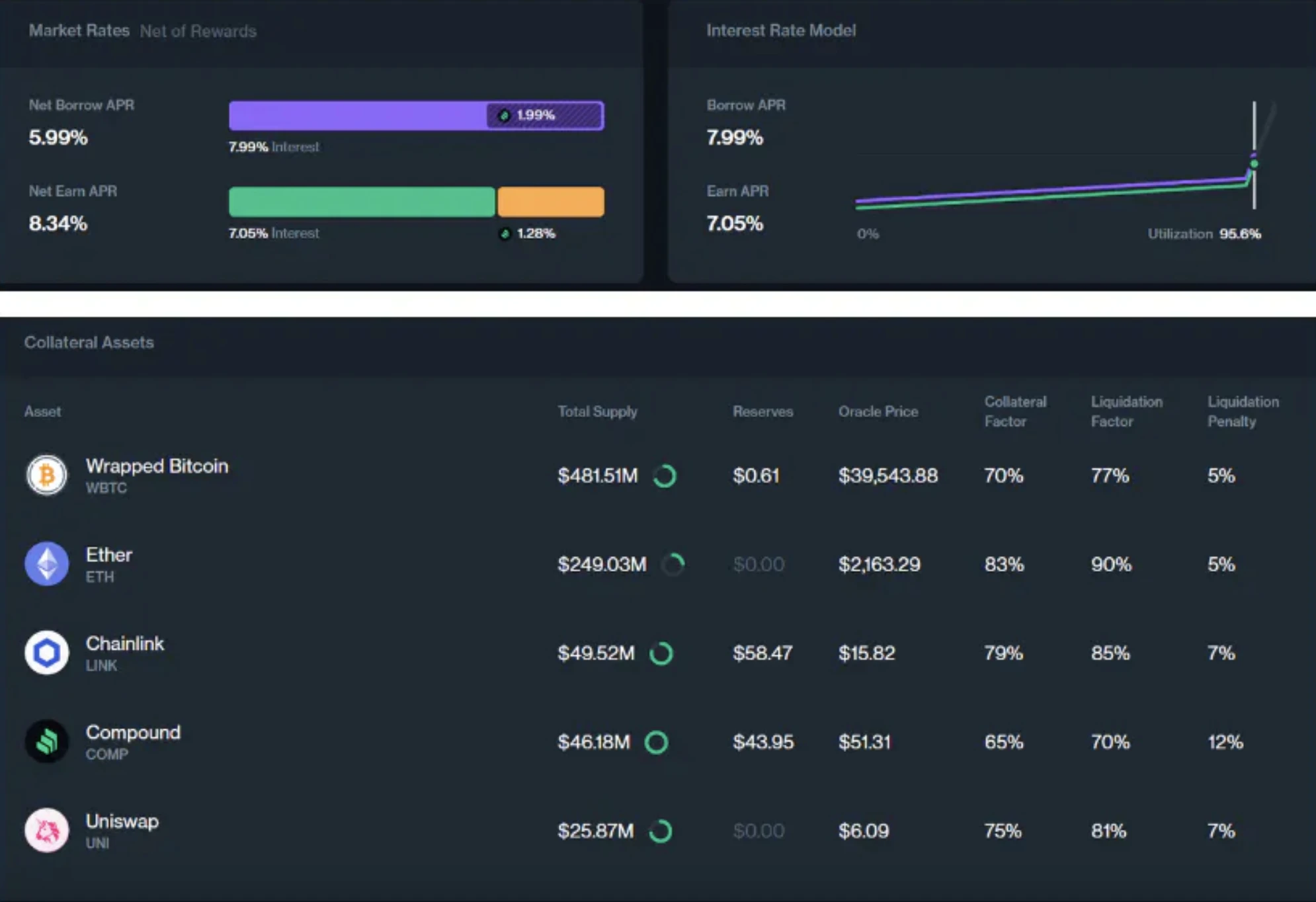Click the LINK supply progress ring
Image resolution: width=1316 pixels, height=902 pixels.
[x=661, y=653]
